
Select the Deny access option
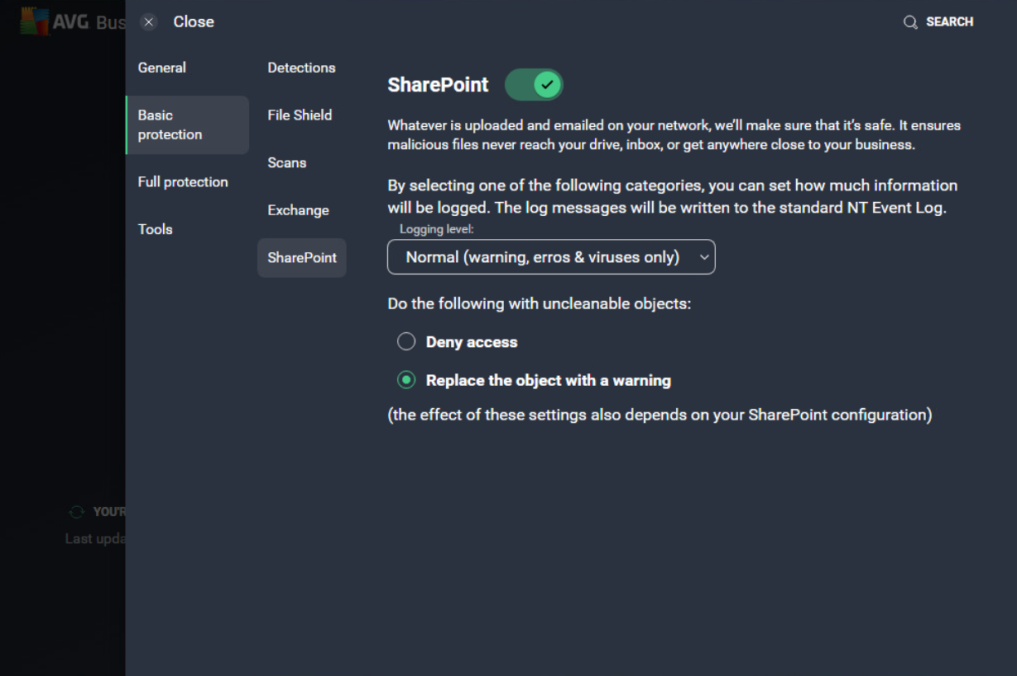point(407,341)
